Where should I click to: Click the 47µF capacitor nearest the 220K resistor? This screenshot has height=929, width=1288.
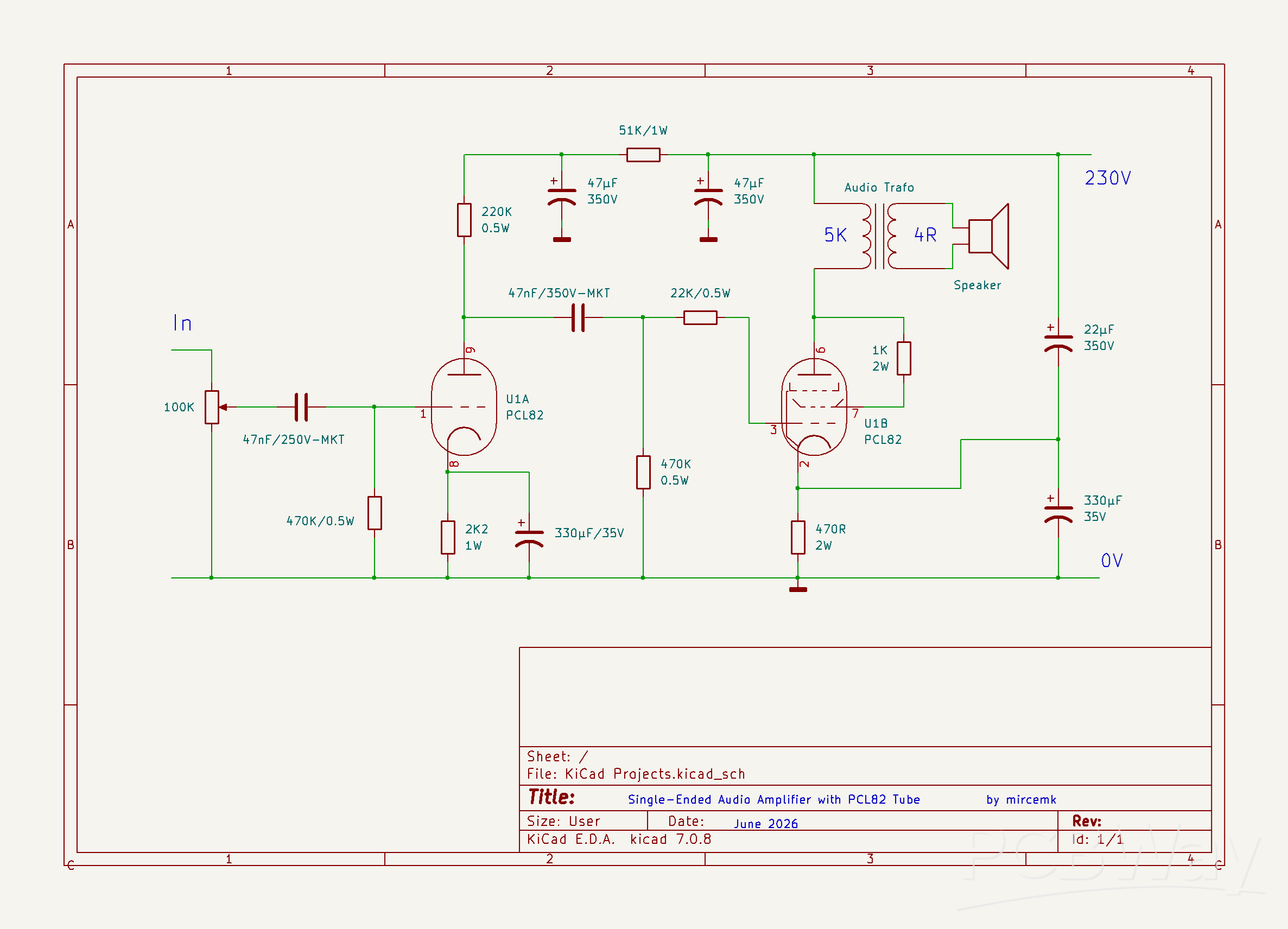coord(562,198)
